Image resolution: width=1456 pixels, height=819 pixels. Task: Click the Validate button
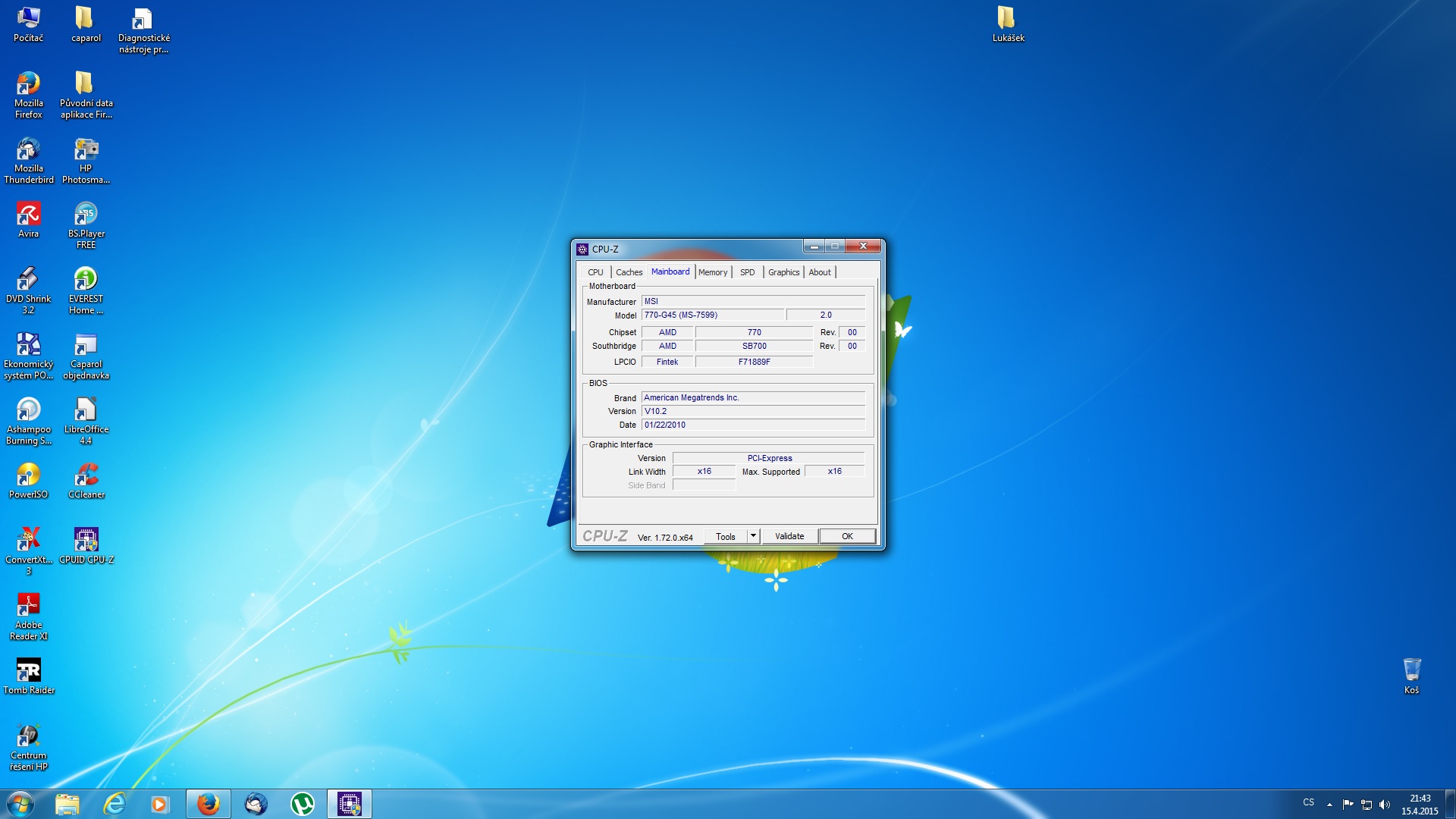coord(789,536)
